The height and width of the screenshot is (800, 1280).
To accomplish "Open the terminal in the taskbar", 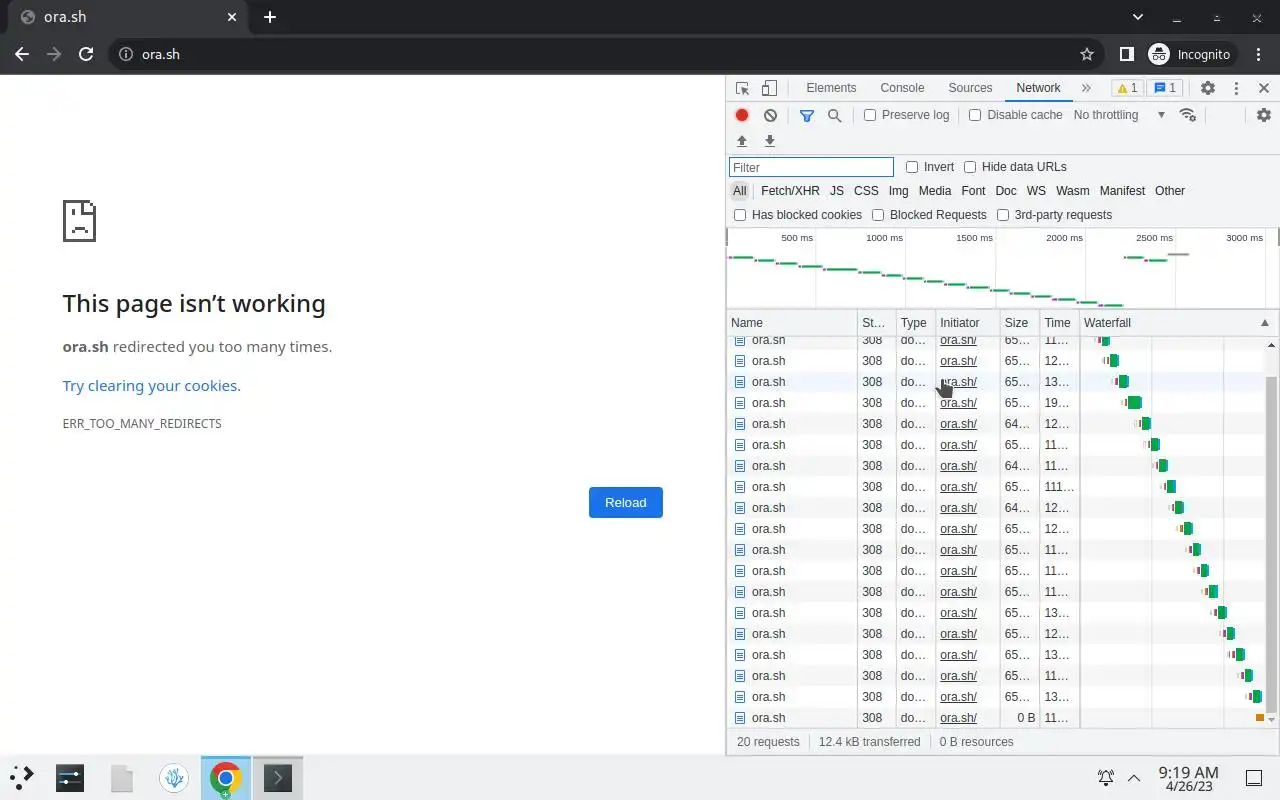I will tap(277, 778).
